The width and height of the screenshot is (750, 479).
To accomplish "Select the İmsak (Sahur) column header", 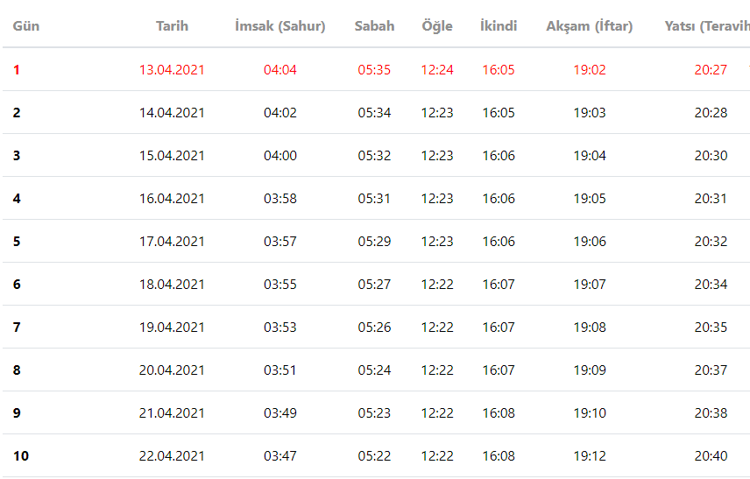I will 280,26.
